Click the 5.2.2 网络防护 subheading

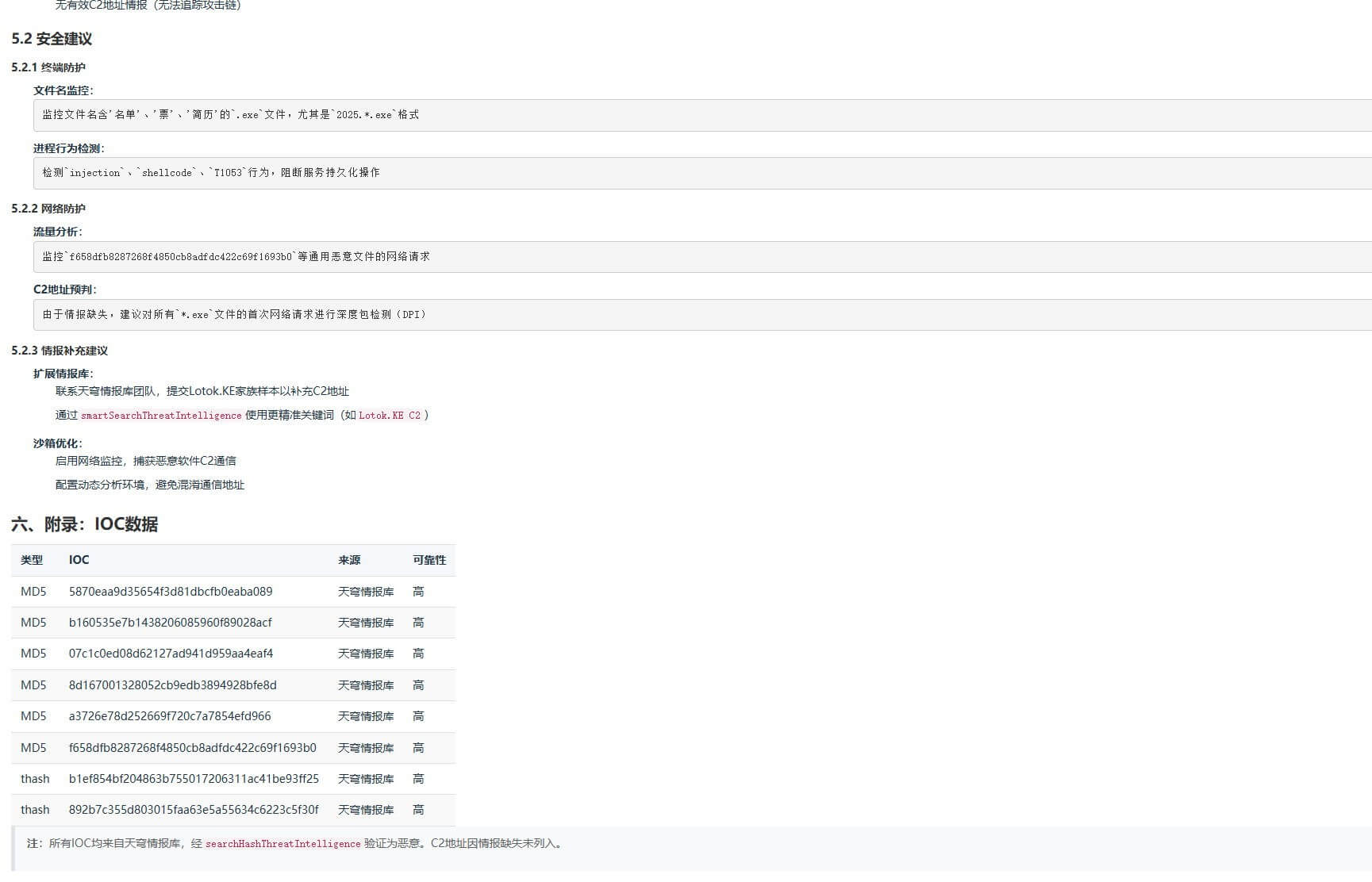coord(49,209)
